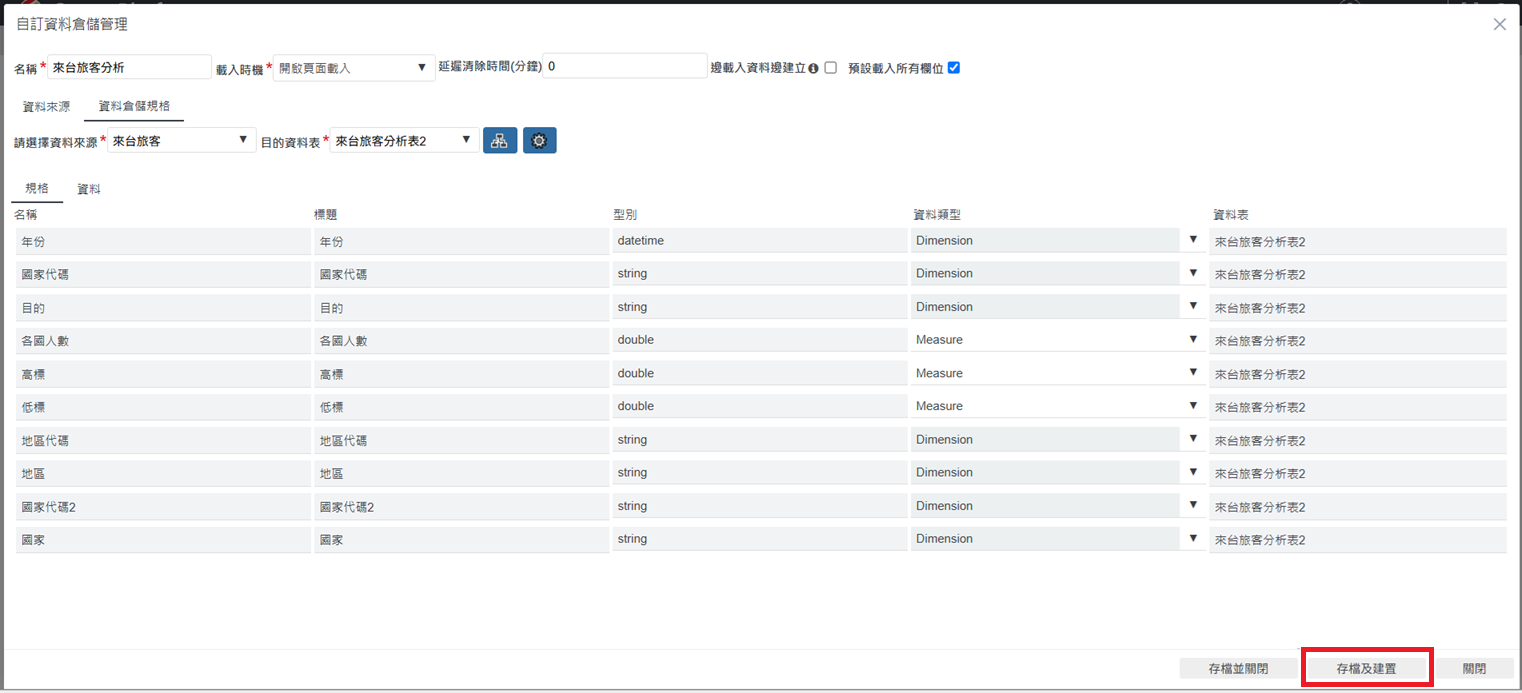Click info icon beside 邊載入資料邊建立
1522x693 pixels.
(813, 68)
